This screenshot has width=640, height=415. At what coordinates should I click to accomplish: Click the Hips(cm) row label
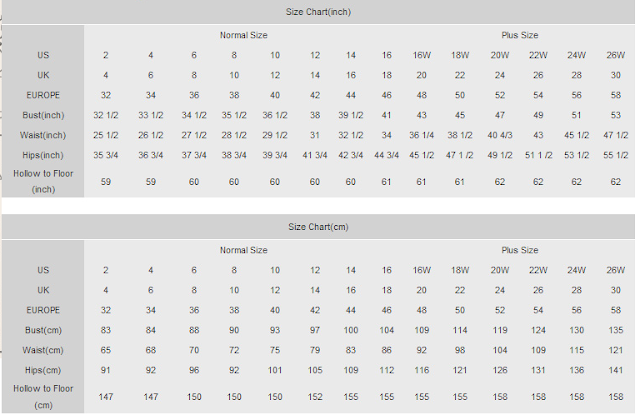tap(43, 370)
